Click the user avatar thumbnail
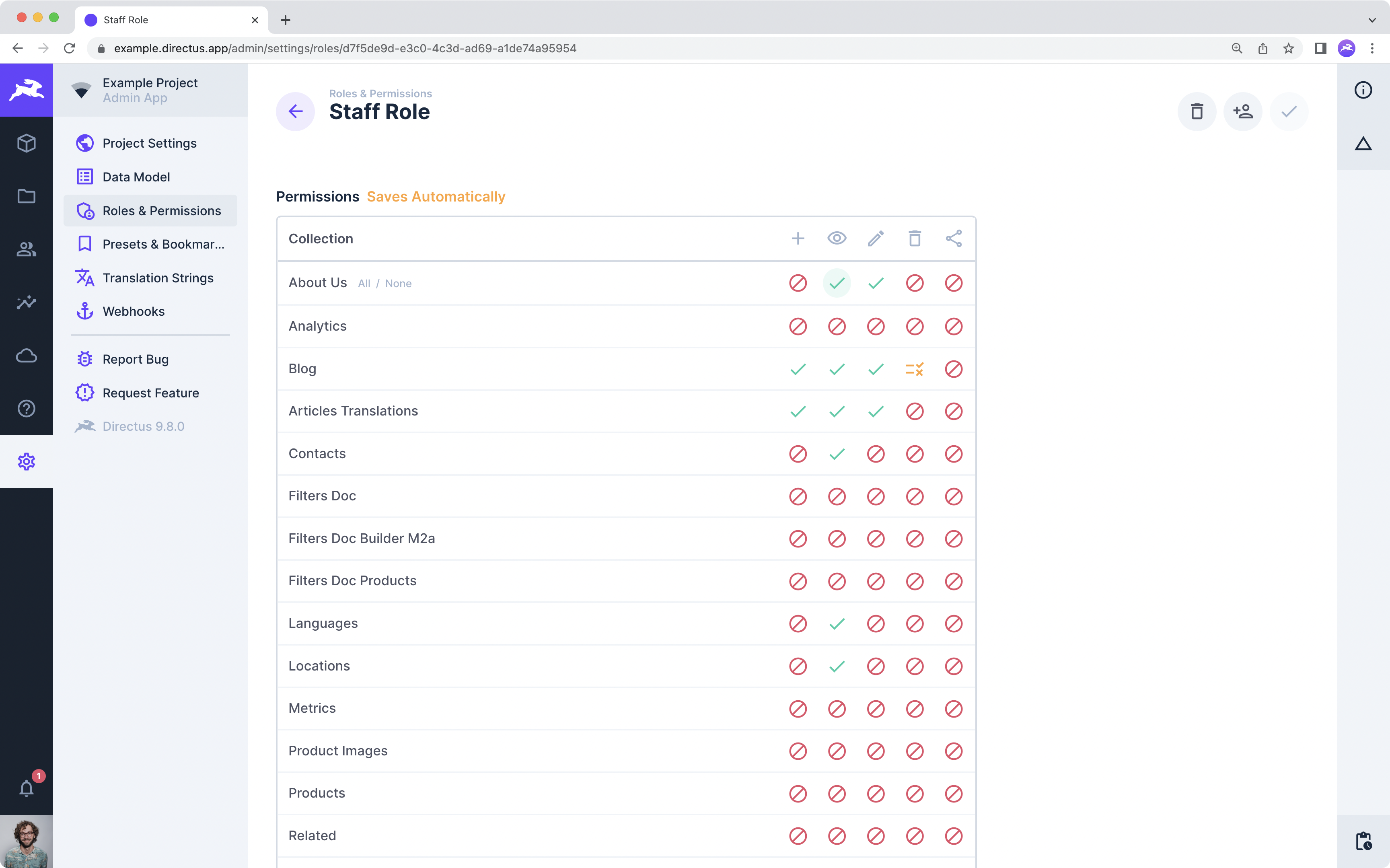This screenshot has height=868, width=1390. [27, 841]
